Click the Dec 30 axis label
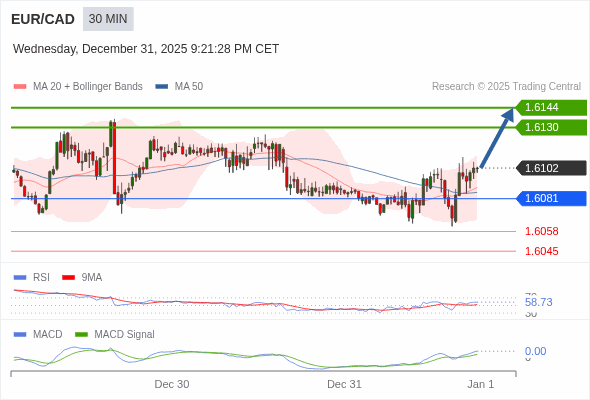Screen dimensions: 590x400 pos(172,384)
